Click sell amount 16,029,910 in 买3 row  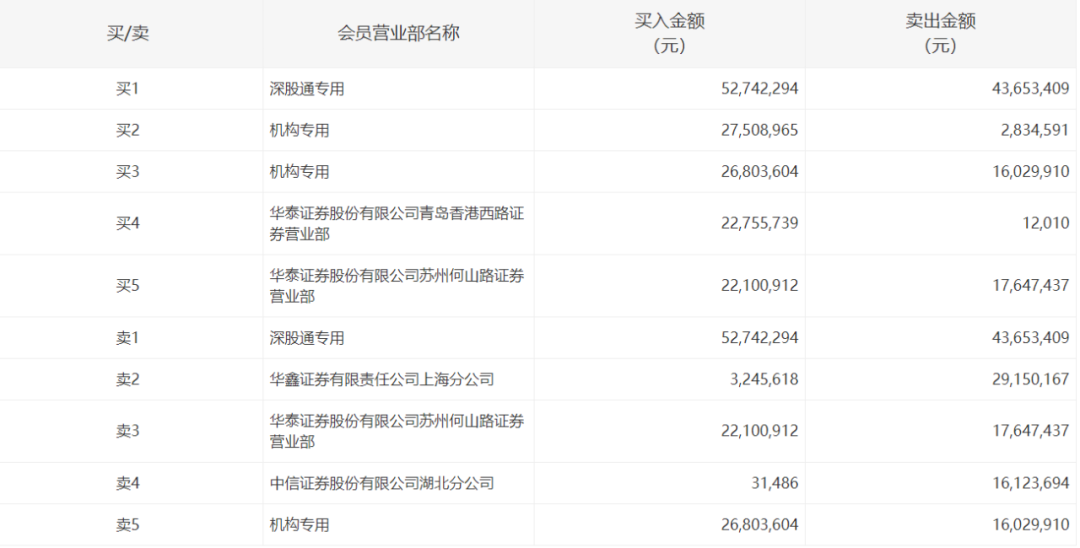pos(1031,171)
